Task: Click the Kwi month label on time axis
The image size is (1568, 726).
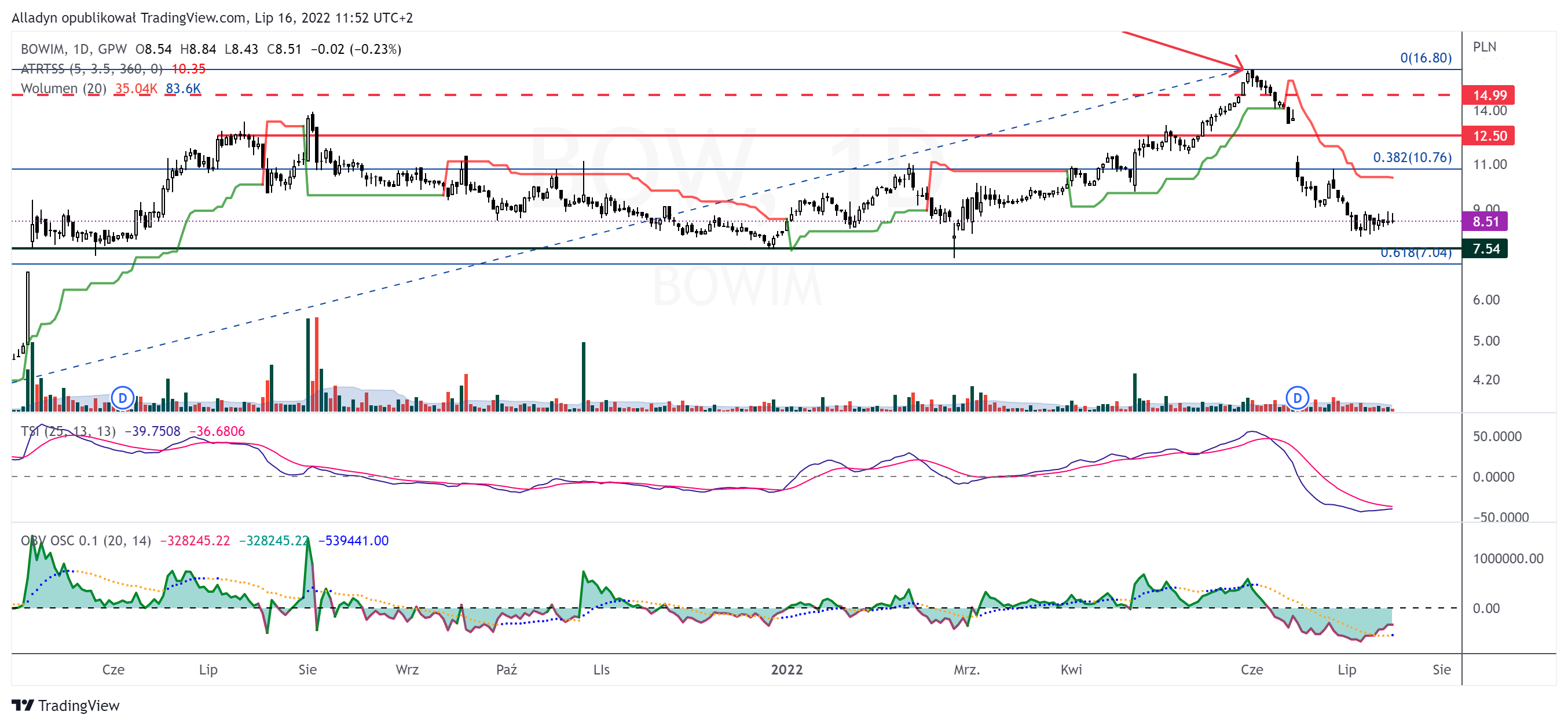Action: (x=1071, y=669)
